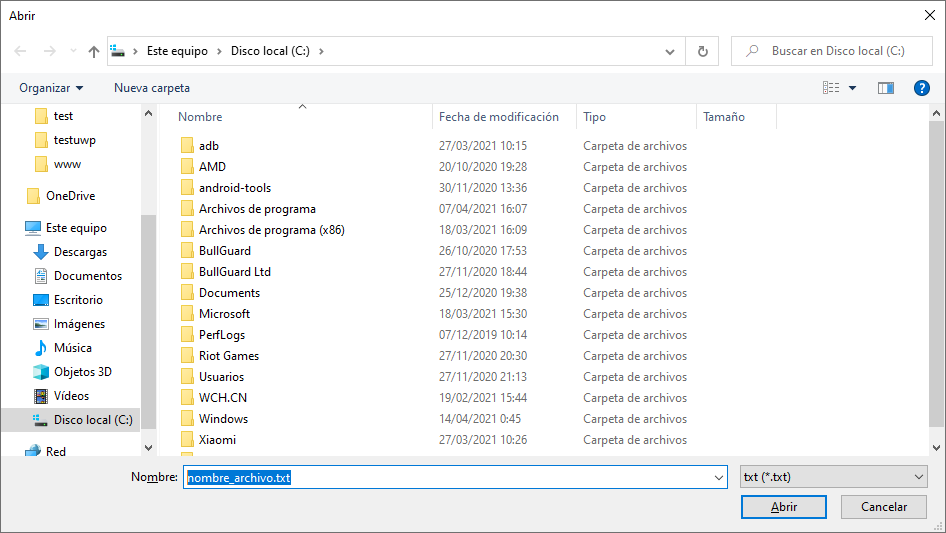Go forward with the right arrow
Viewport: 946px width, 533px height.
click(49, 51)
